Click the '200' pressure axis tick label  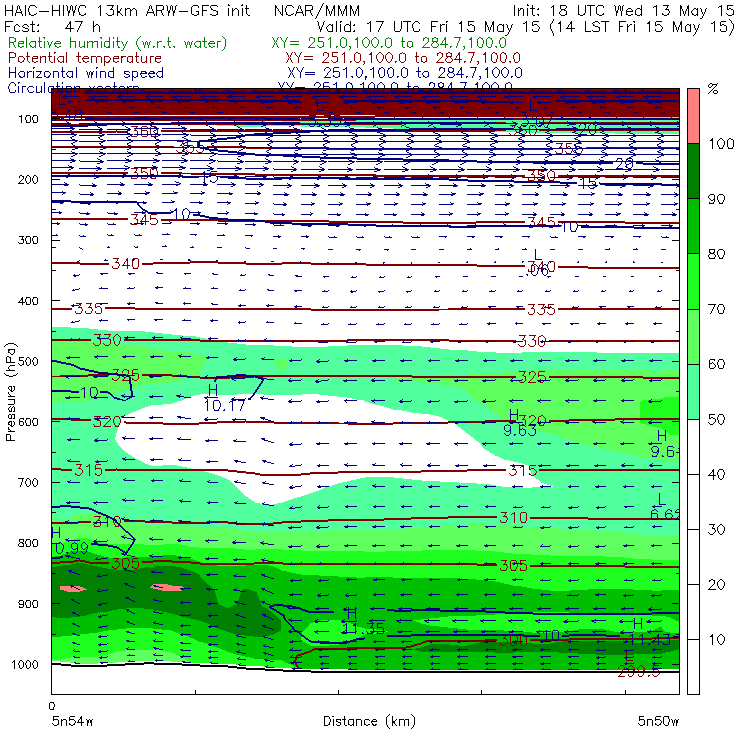(28, 179)
